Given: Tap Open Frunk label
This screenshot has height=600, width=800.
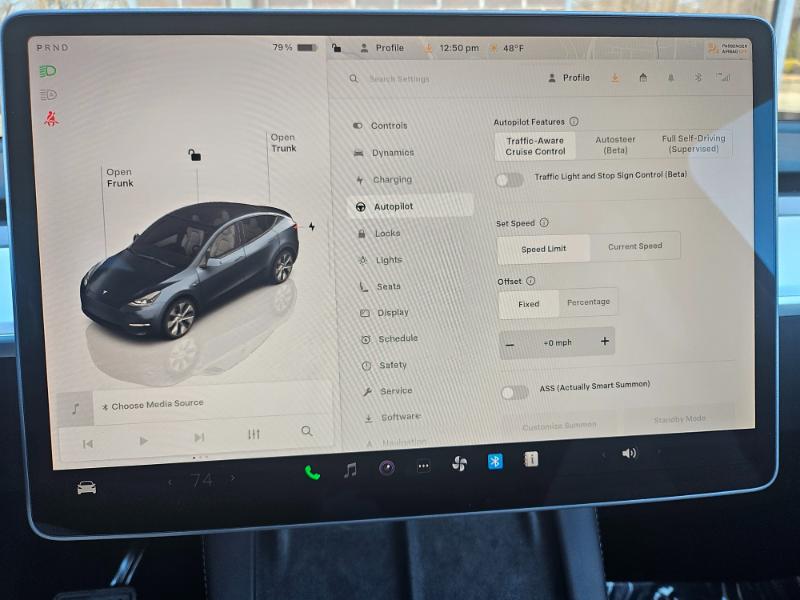Looking at the screenshot, I should [x=119, y=178].
